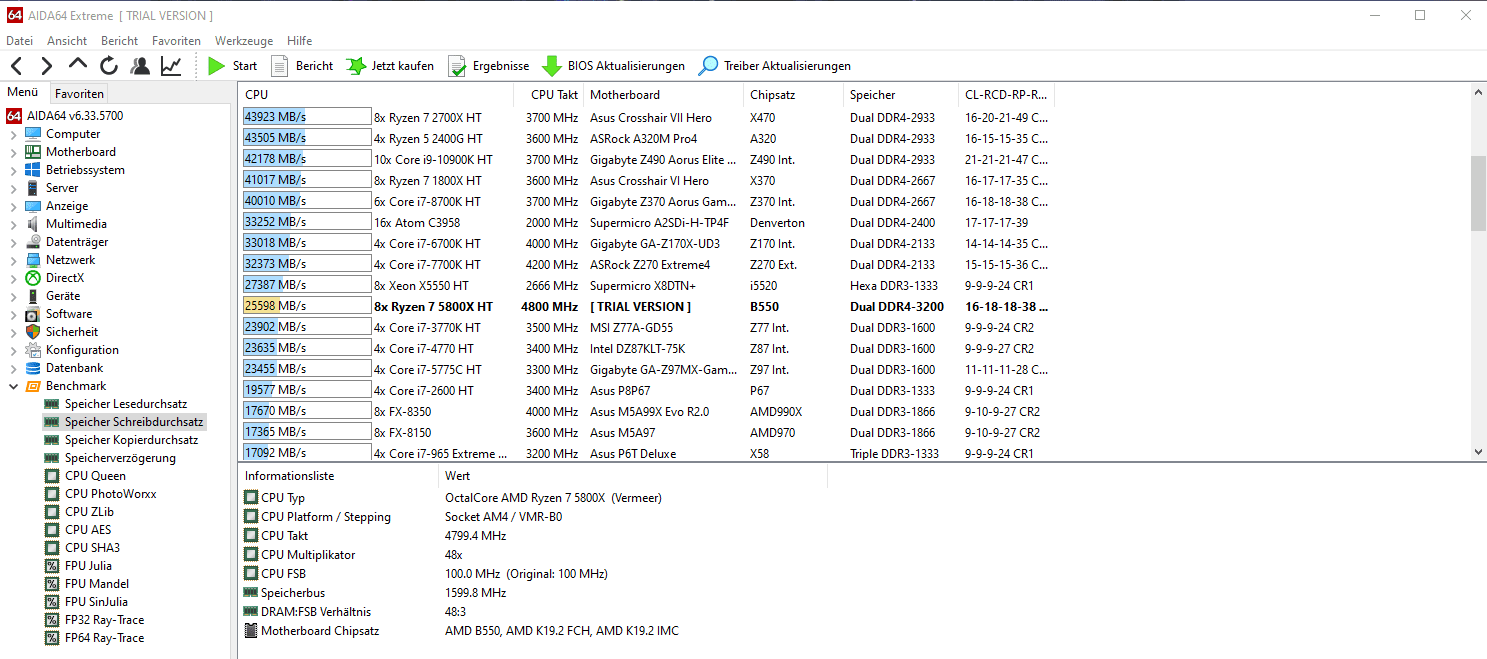Viewport: 1487px width, 659px height.
Task: Expand the Server tree node
Action: click(x=13, y=188)
